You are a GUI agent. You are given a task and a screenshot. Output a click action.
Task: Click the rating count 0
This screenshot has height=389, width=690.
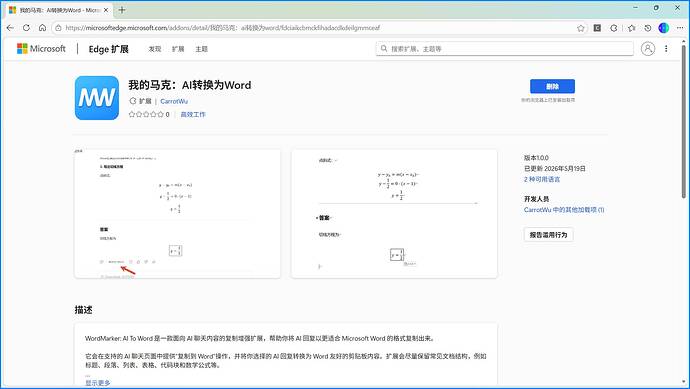tap(167, 114)
